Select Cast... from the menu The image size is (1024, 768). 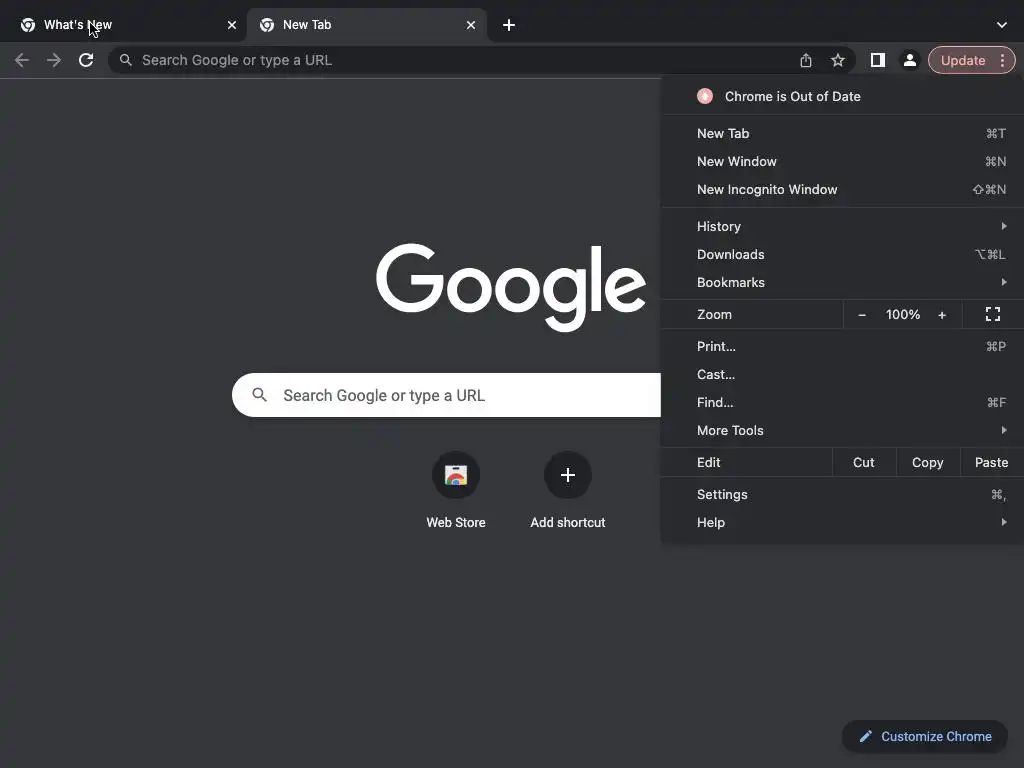(842, 375)
